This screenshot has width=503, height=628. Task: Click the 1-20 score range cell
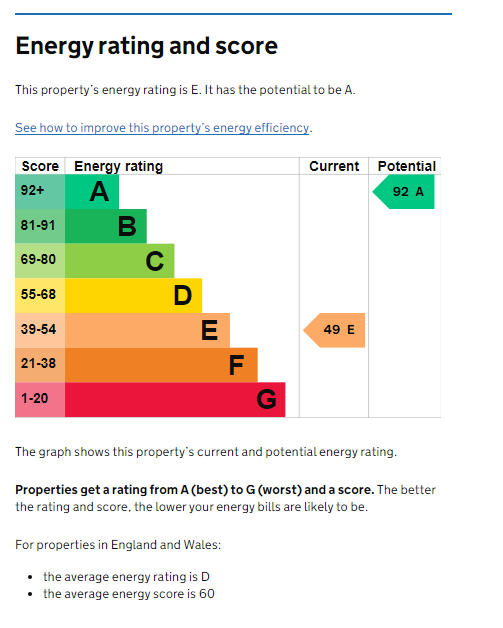pos(40,400)
